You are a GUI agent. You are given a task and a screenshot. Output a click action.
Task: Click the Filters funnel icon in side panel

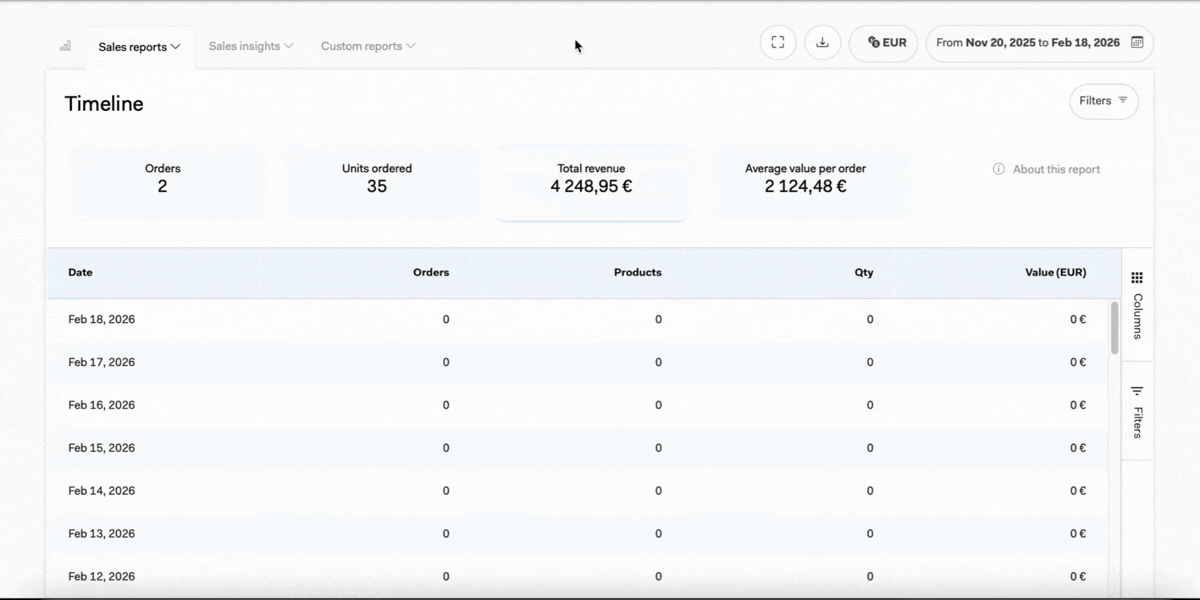[1137, 391]
